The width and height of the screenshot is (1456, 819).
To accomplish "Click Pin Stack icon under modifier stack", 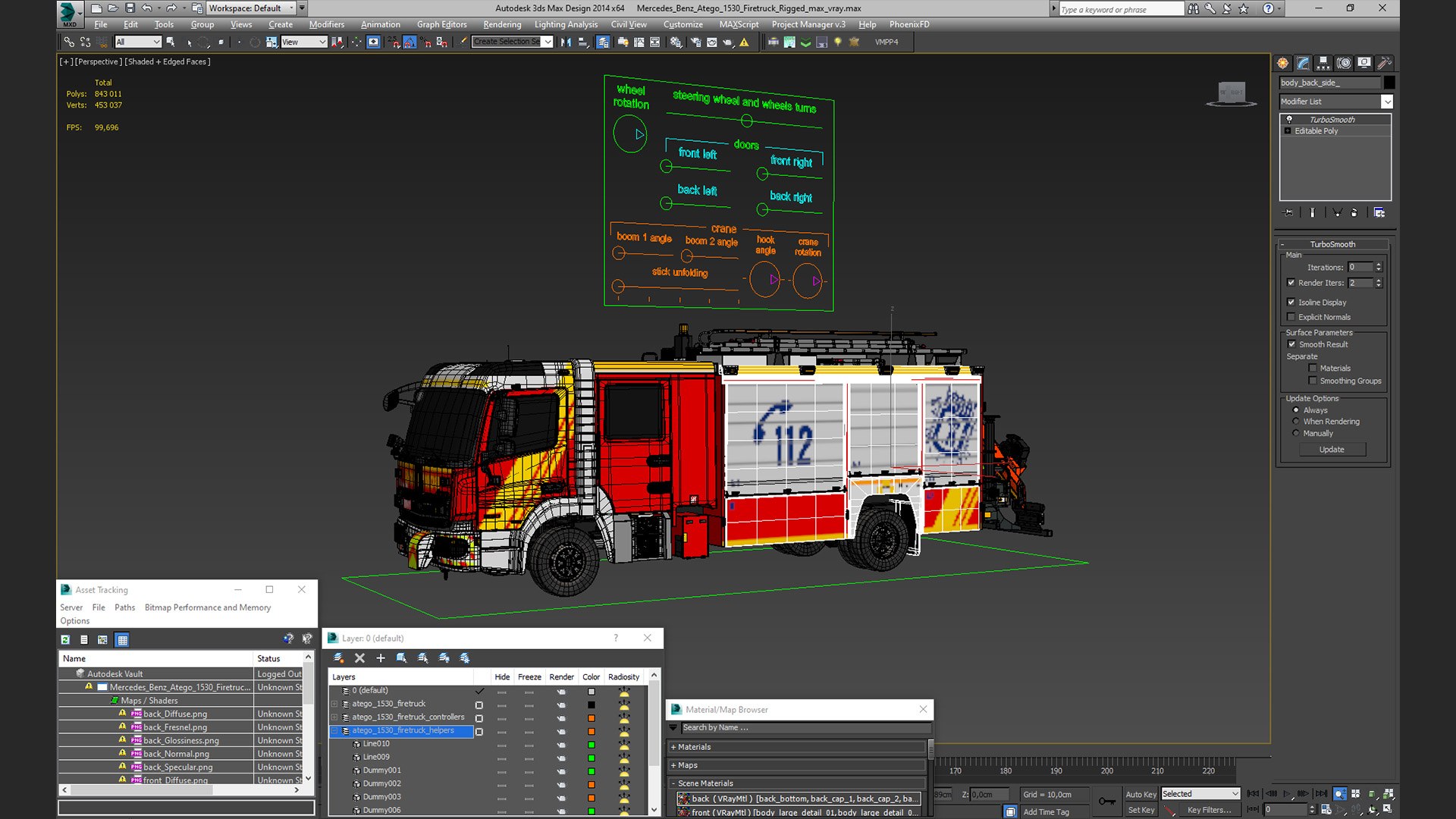I will (1288, 213).
